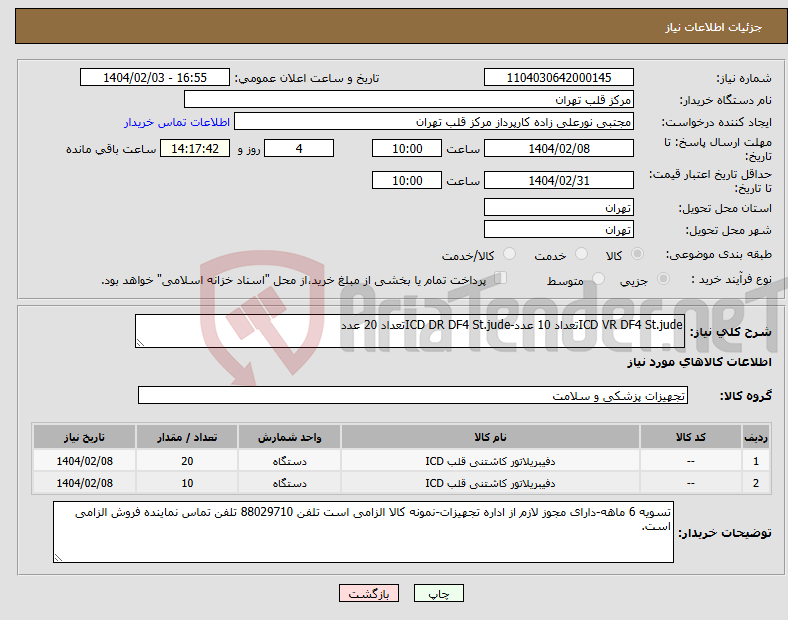Click the نام کالا column header
The image size is (788, 620).
click(x=490, y=437)
